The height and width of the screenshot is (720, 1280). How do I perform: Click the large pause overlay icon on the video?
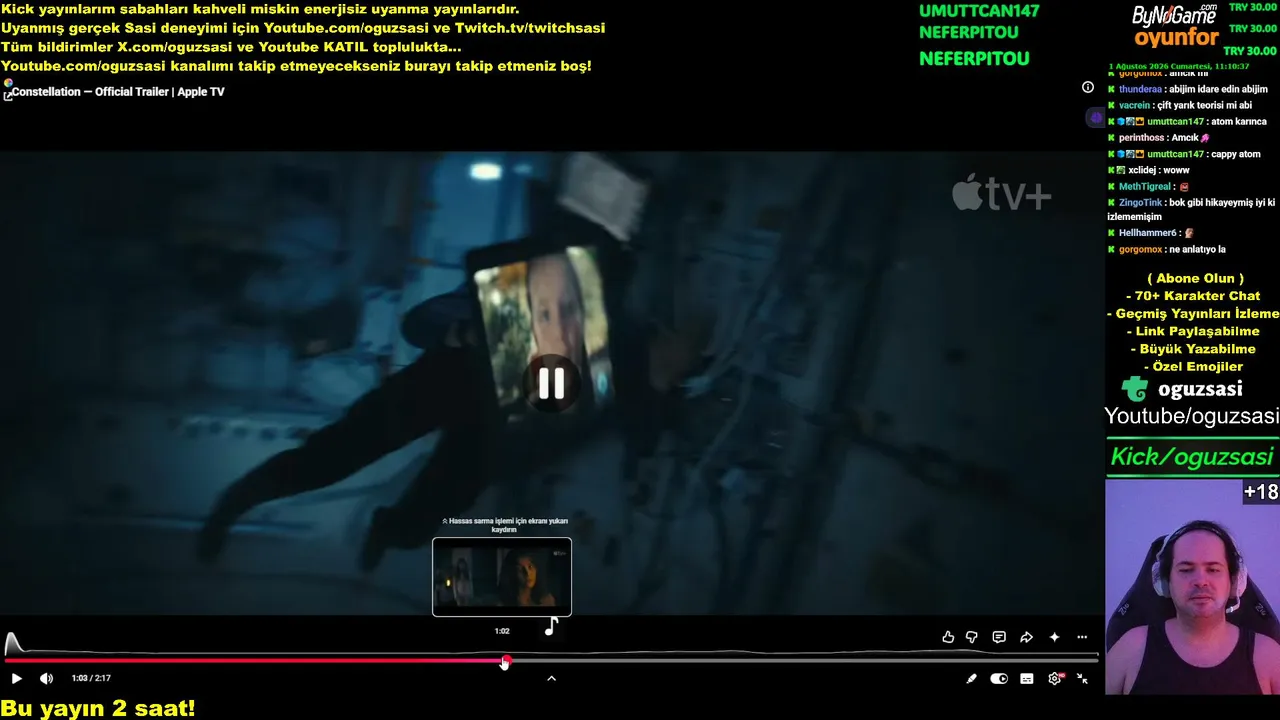click(551, 383)
